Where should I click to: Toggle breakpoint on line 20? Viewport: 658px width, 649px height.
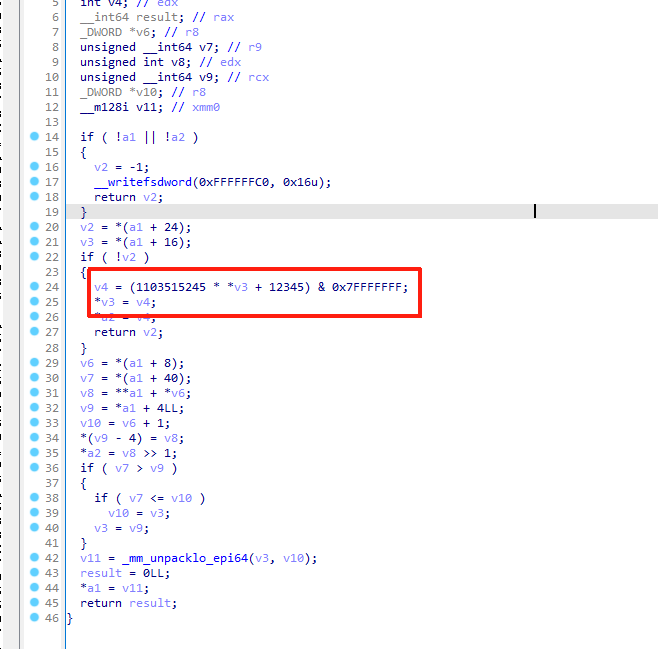click(x=35, y=227)
